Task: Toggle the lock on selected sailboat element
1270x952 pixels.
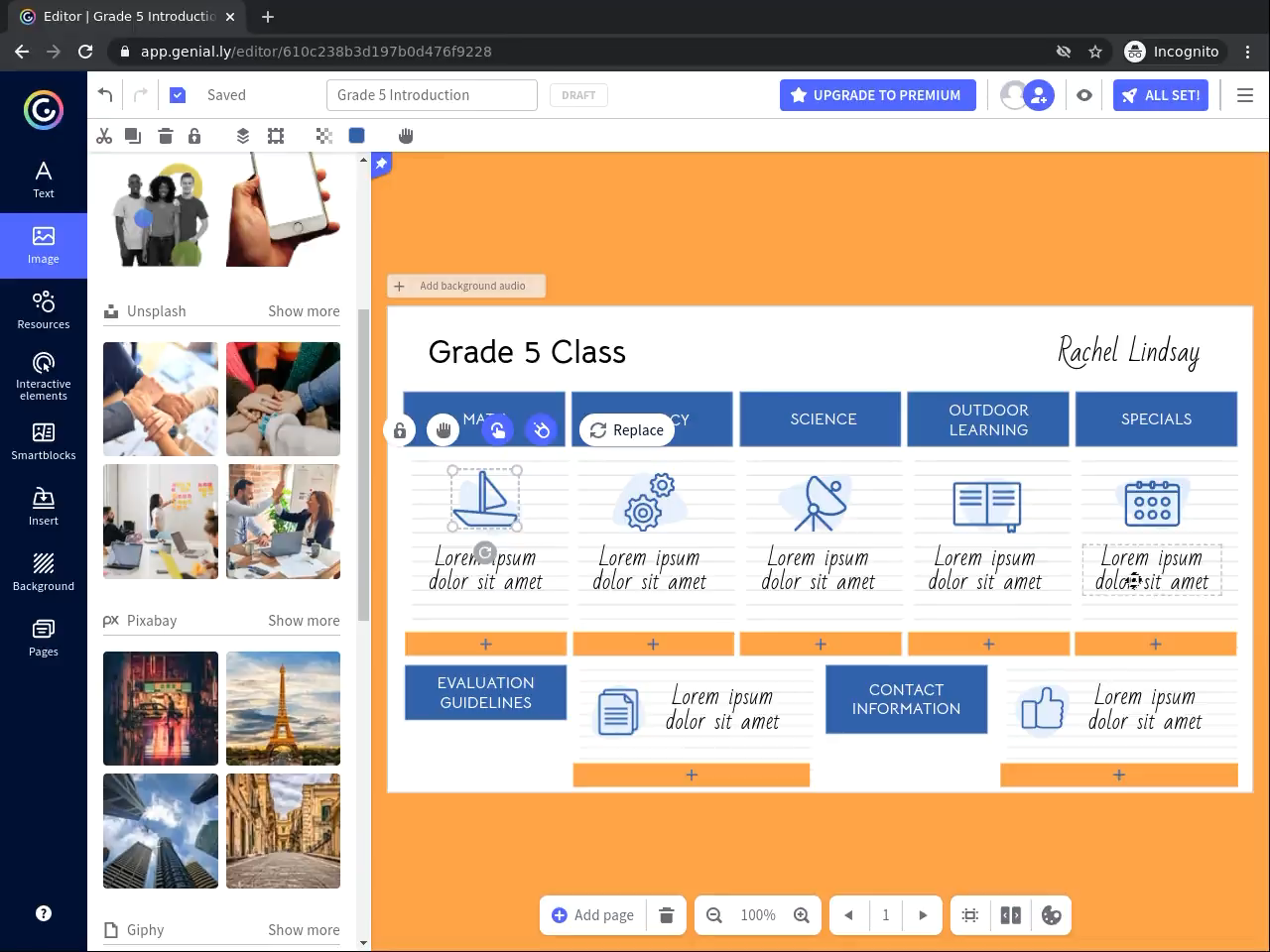Action: tap(400, 430)
